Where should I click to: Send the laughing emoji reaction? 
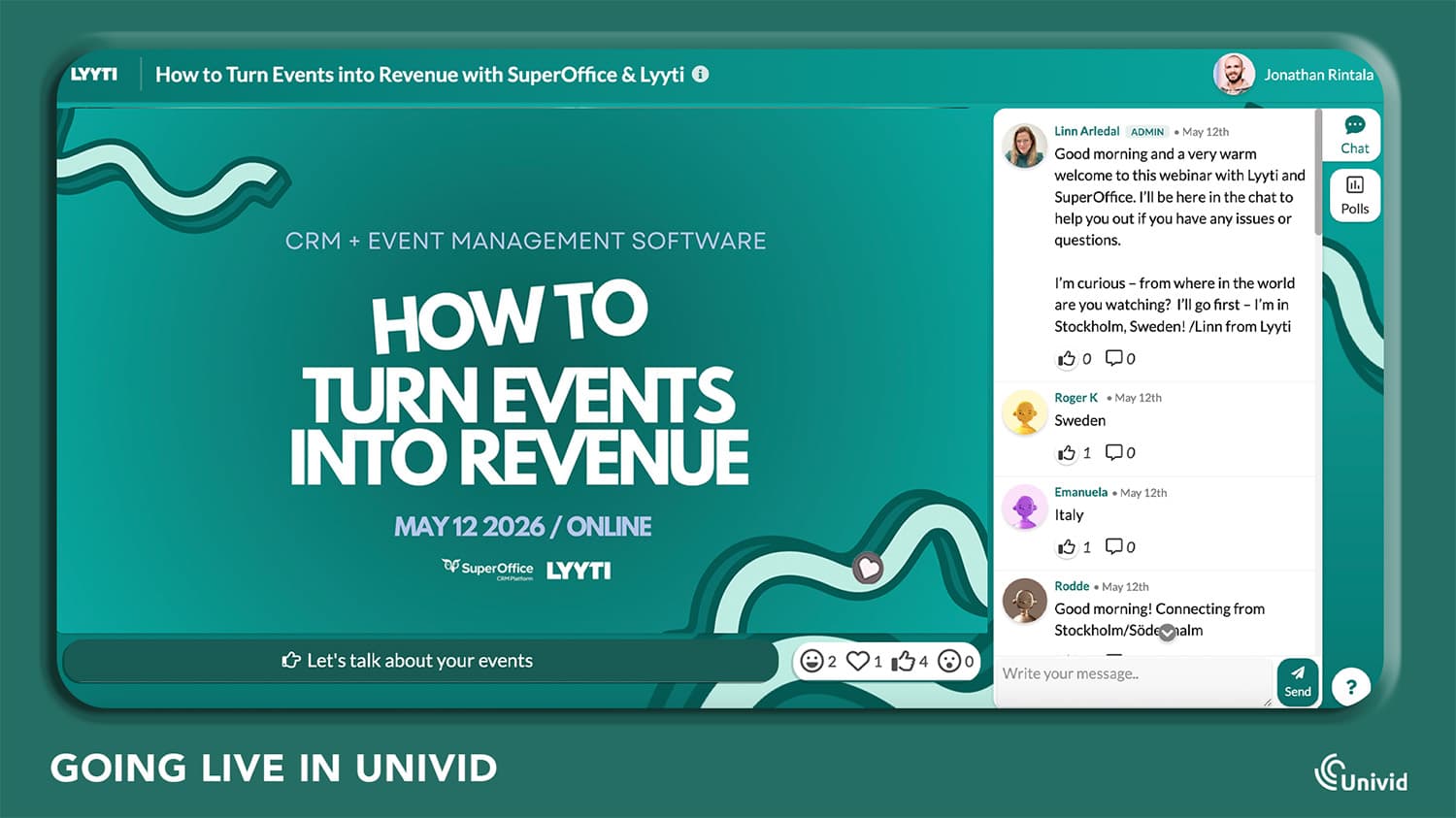[811, 661]
